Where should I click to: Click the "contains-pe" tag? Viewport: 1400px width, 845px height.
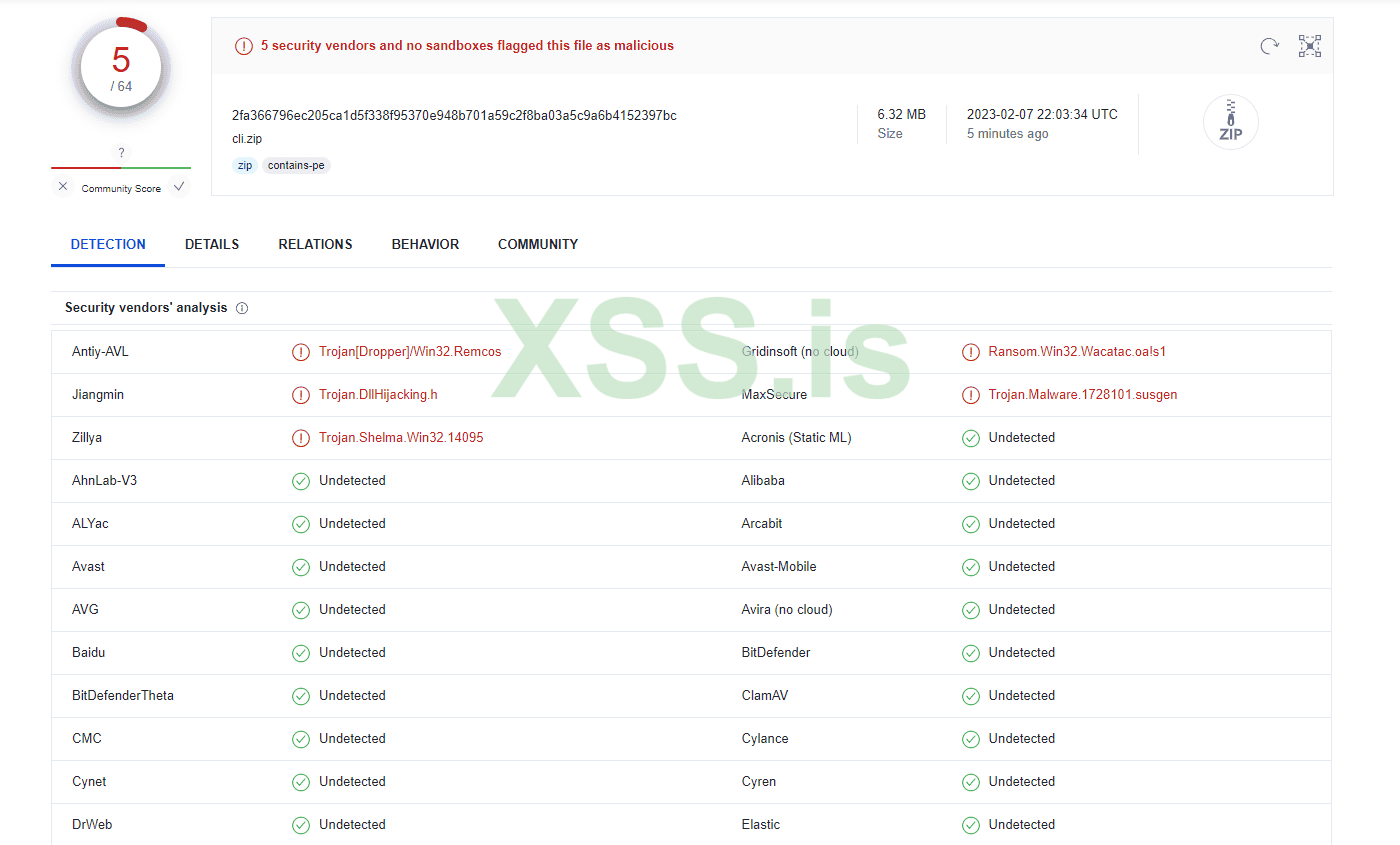(x=296, y=165)
